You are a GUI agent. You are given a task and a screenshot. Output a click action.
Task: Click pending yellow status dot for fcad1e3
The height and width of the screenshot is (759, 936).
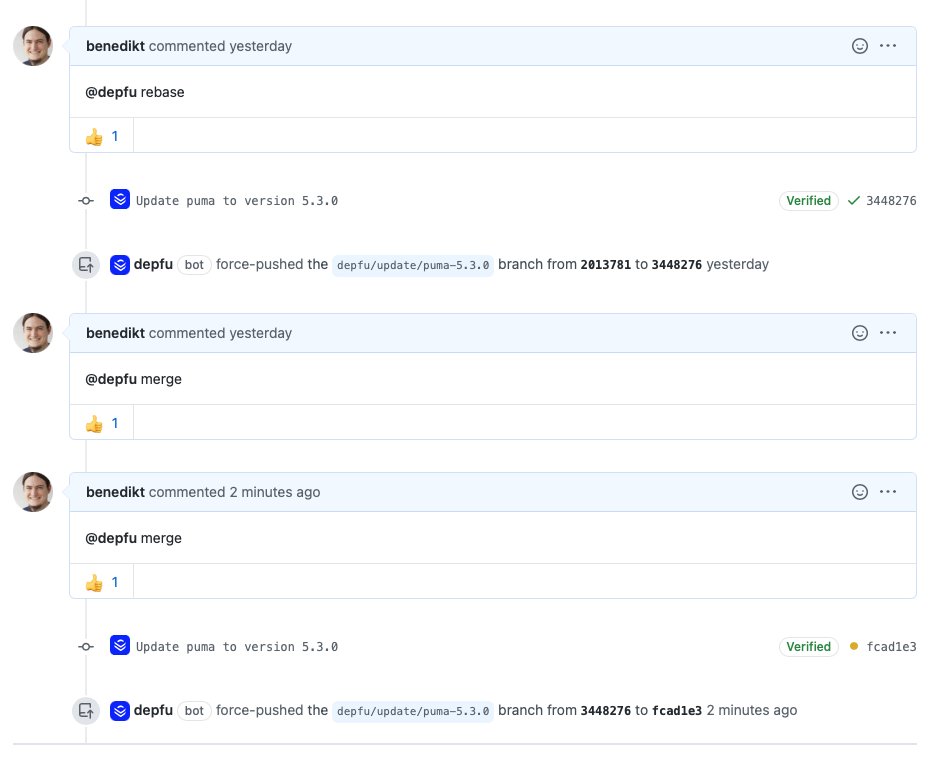(x=854, y=646)
